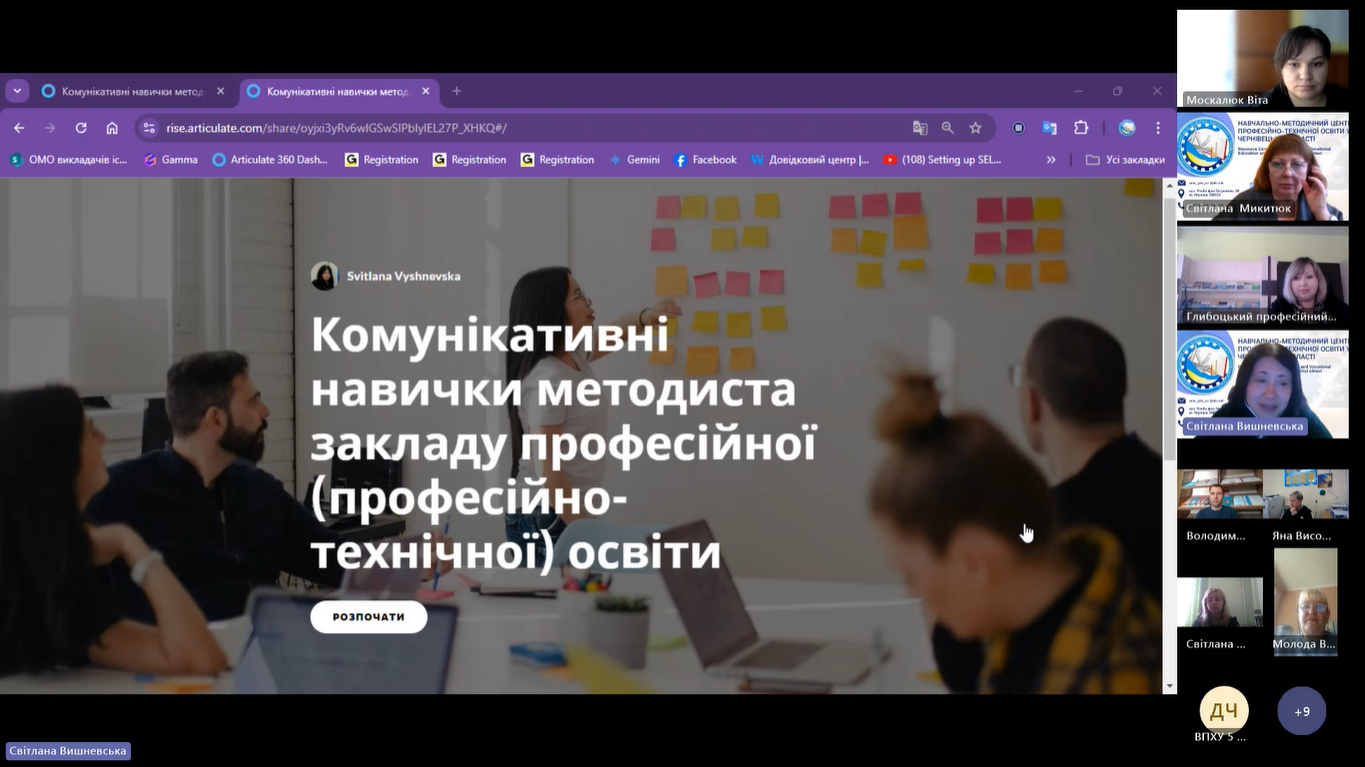Screen dimensions: 1365x767
Task: Open the Gemini bookmark
Action: click(634, 160)
